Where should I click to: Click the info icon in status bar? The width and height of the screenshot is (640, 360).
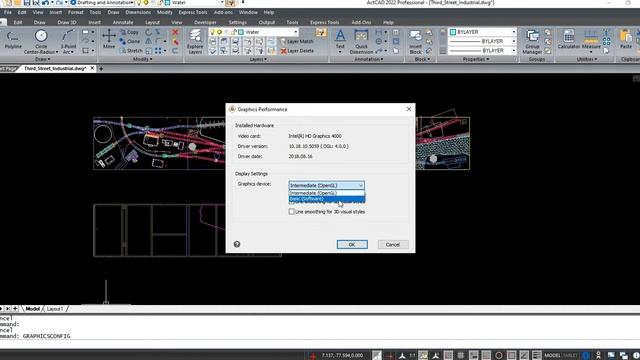click(x=636, y=356)
